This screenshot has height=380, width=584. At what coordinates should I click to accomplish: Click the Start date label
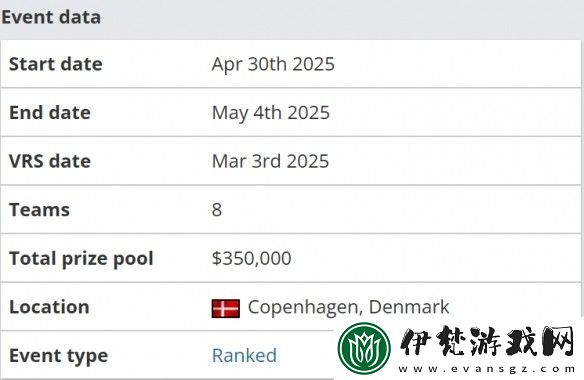pyautogui.click(x=55, y=64)
